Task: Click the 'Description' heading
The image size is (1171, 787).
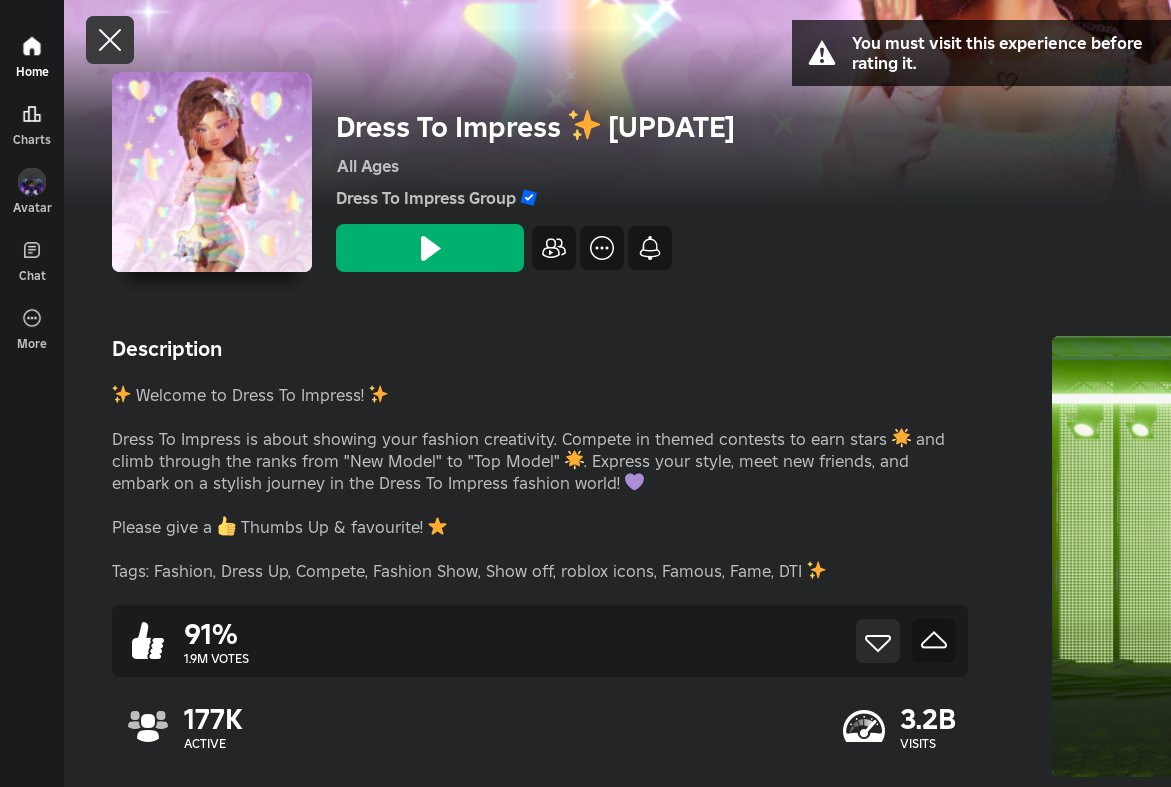Action: point(167,349)
